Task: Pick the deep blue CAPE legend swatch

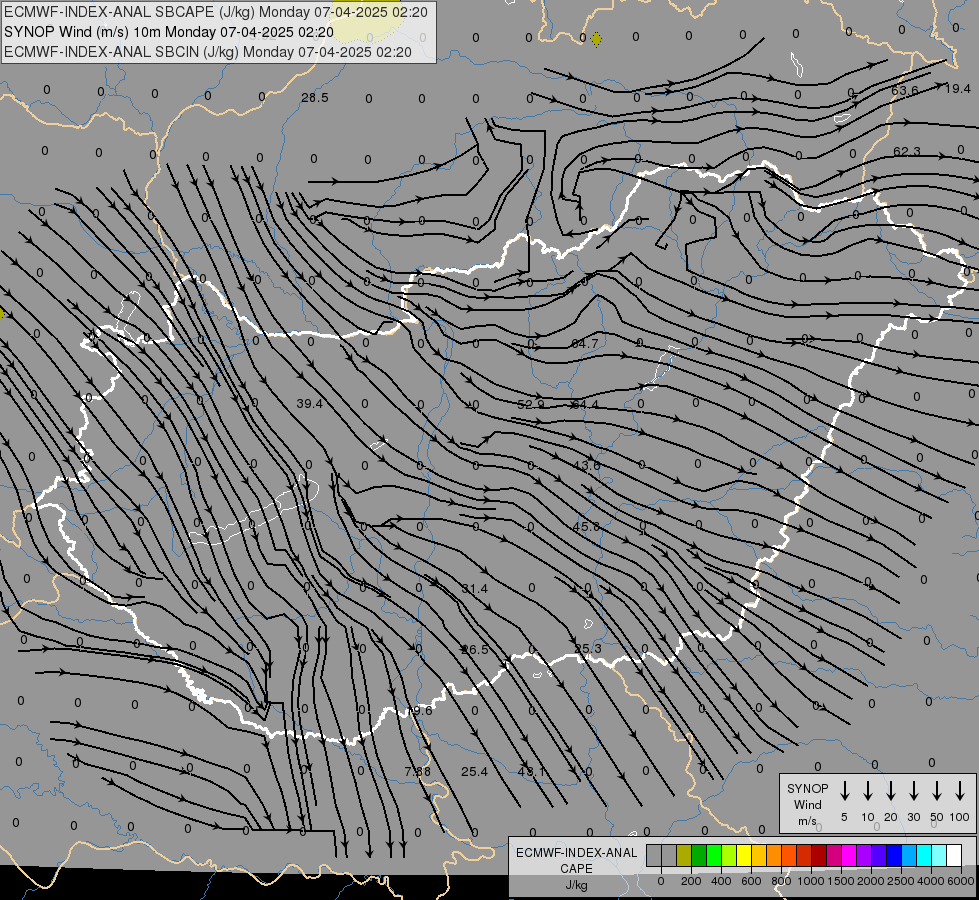Action: point(894,856)
